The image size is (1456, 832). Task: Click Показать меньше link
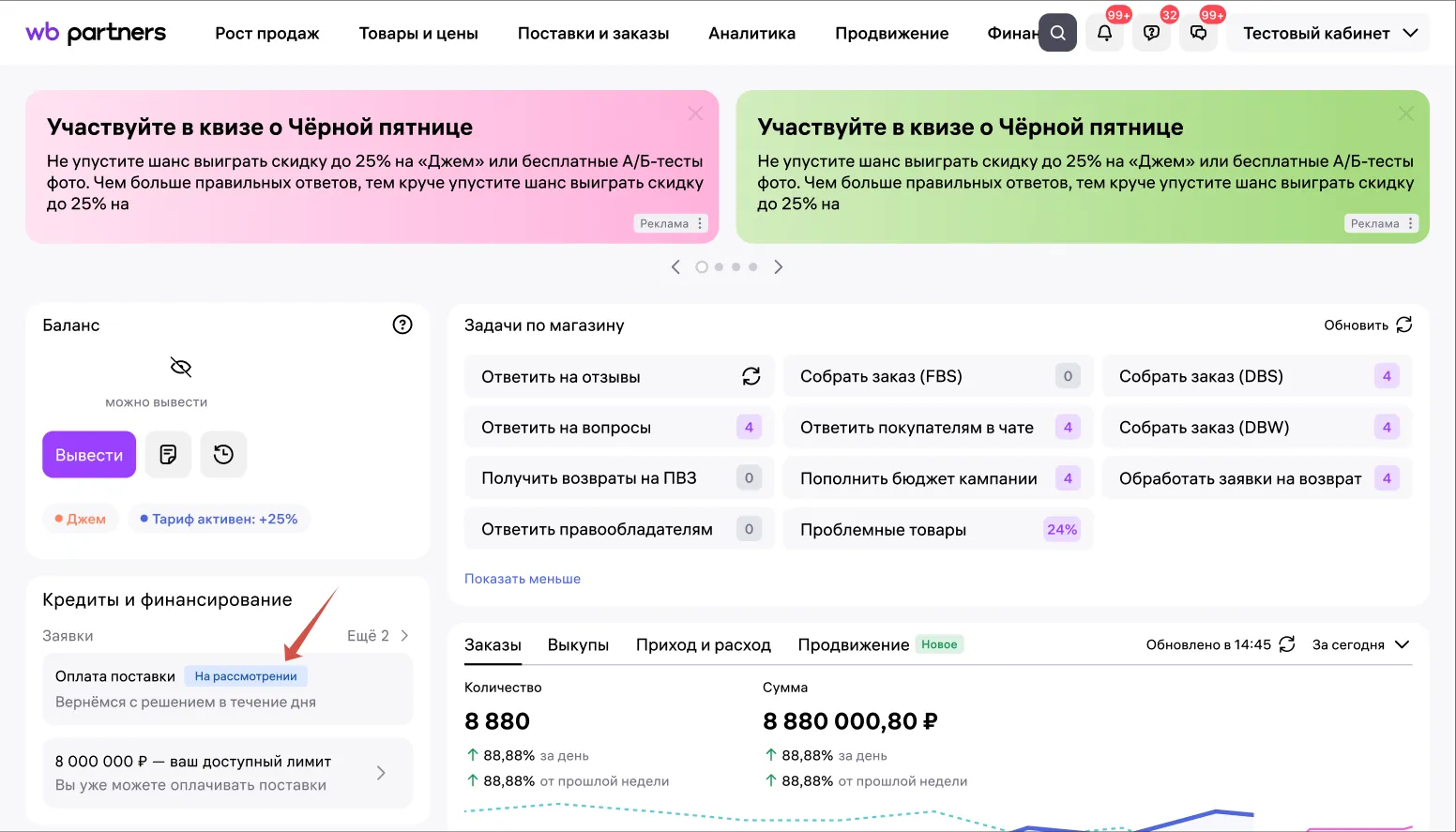[523, 579]
